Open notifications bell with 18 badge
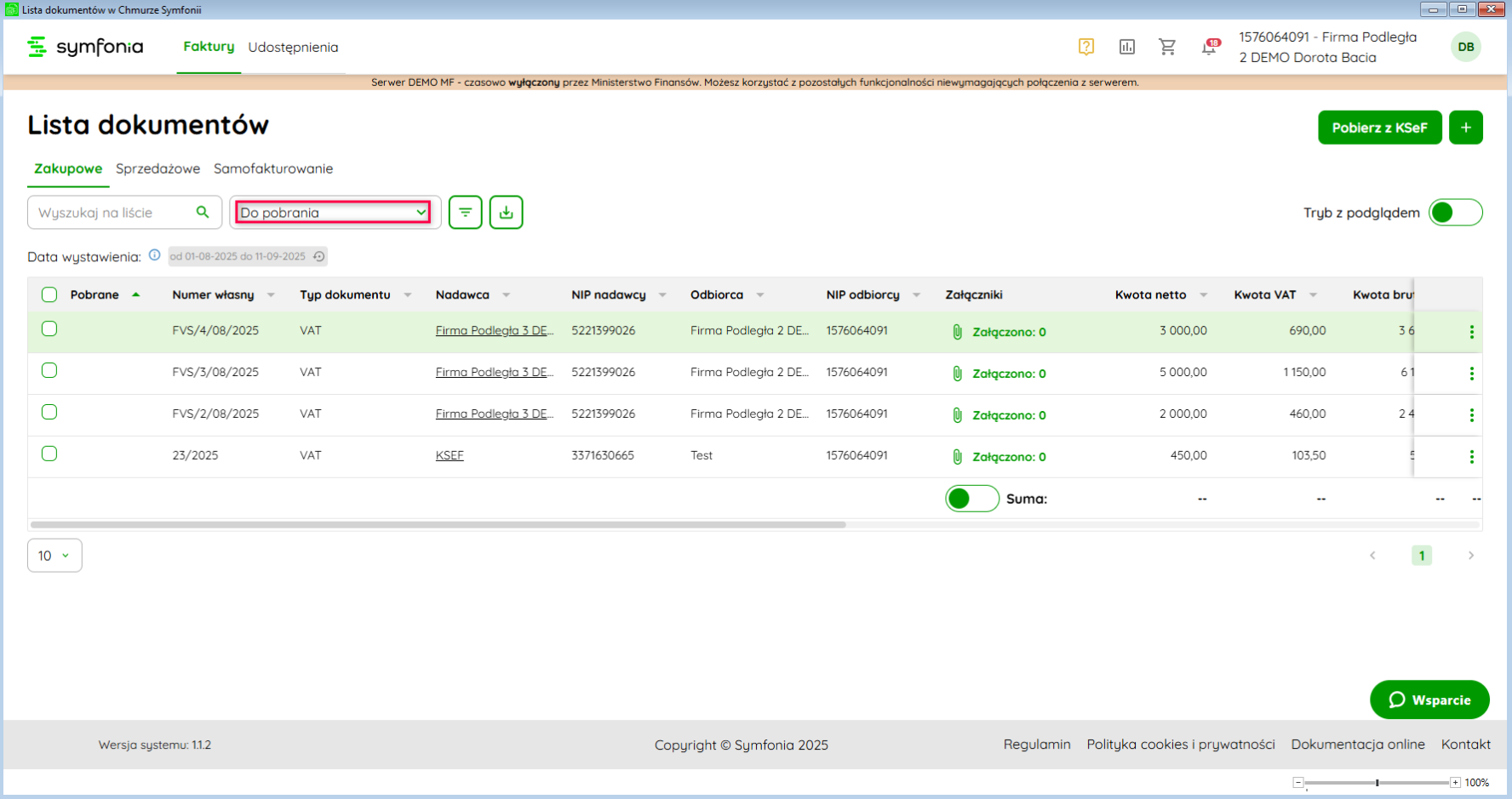Image resolution: width=1512 pixels, height=799 pixels. pos(1209,47)
